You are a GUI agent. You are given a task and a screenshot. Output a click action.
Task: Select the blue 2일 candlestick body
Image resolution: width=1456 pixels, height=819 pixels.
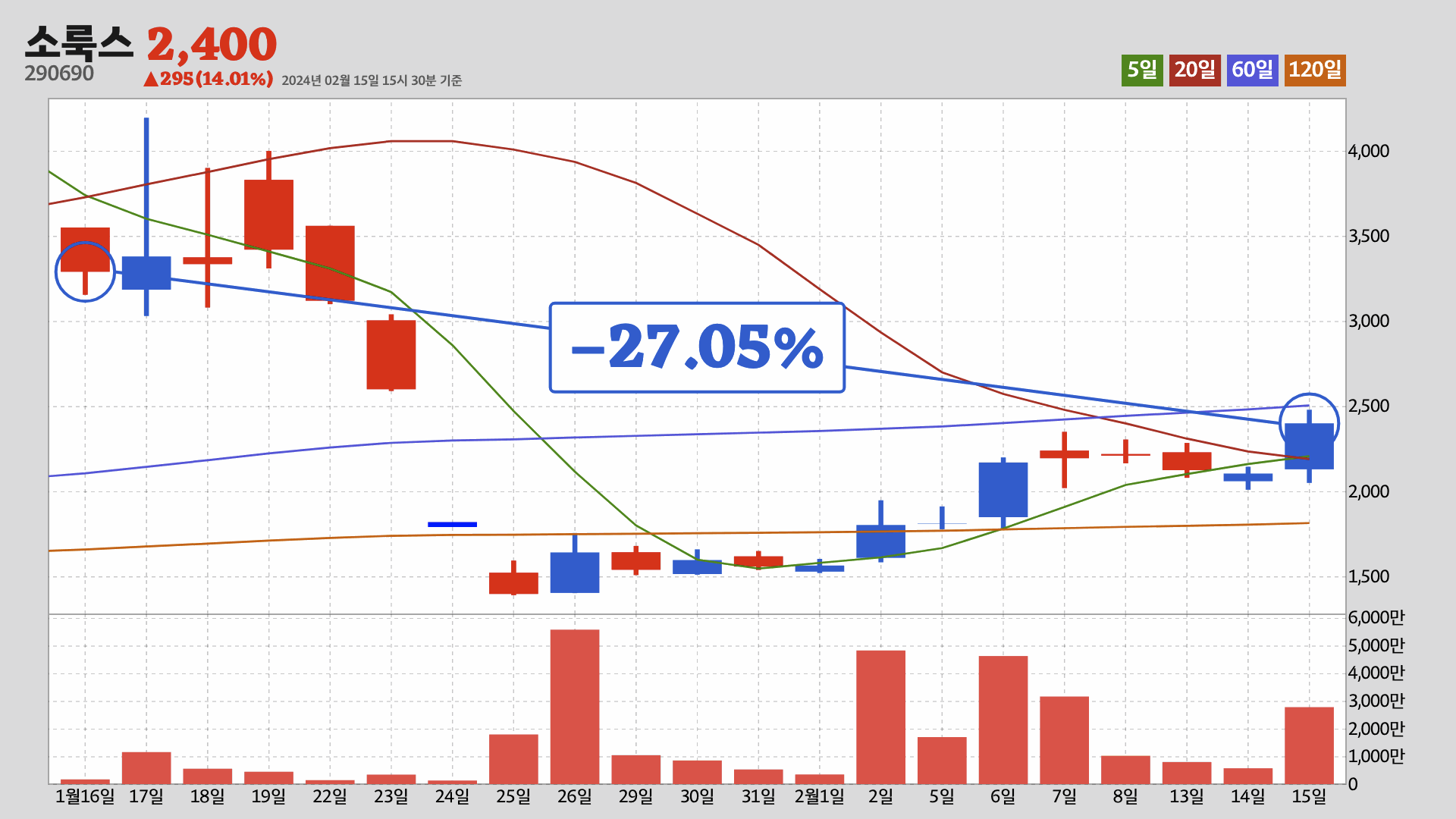coord(880,541)
